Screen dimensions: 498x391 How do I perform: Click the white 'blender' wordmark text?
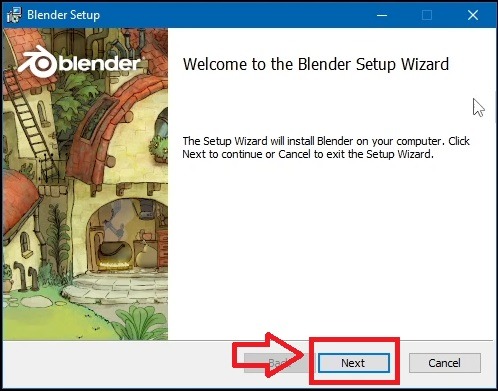tap(100, 63)
